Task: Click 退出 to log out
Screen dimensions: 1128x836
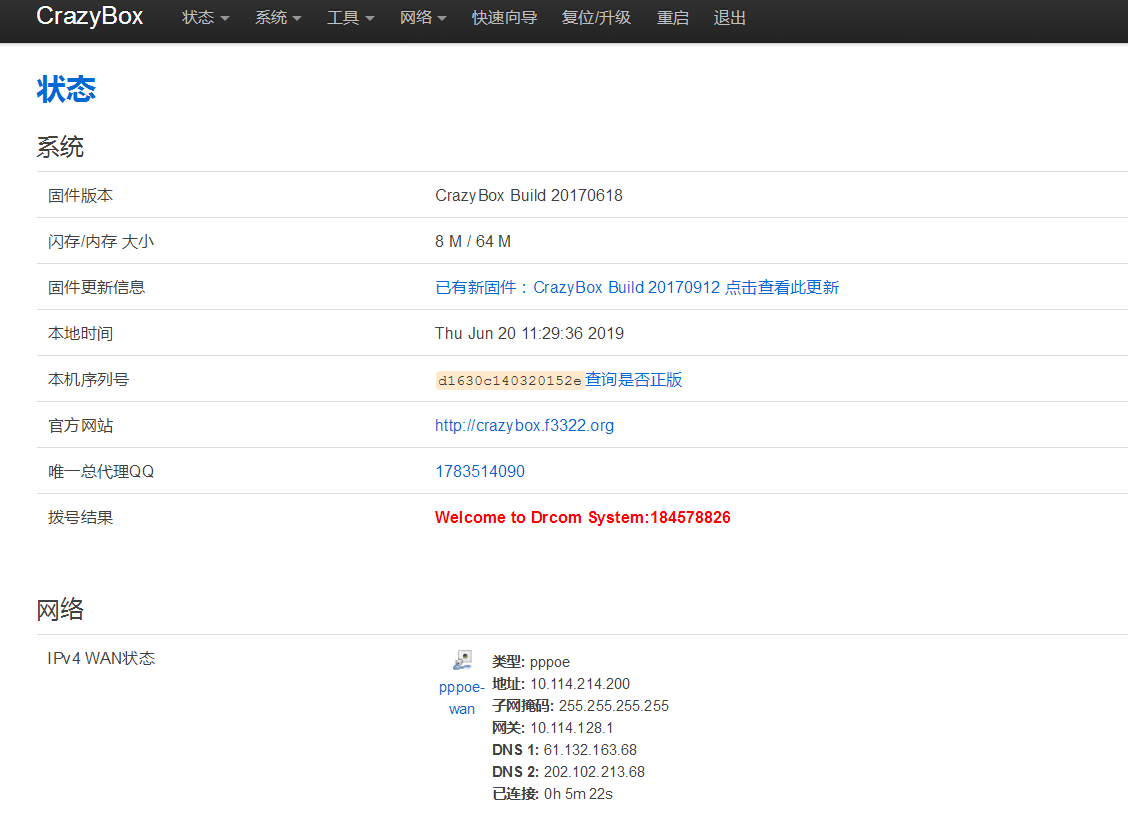Action: [729, 18]
